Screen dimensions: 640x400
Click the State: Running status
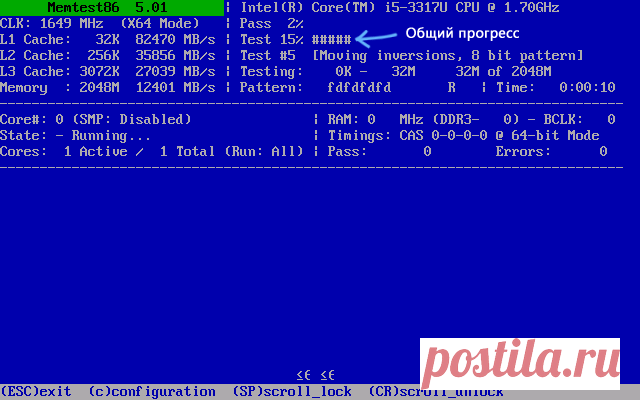[x=76, y=136]
